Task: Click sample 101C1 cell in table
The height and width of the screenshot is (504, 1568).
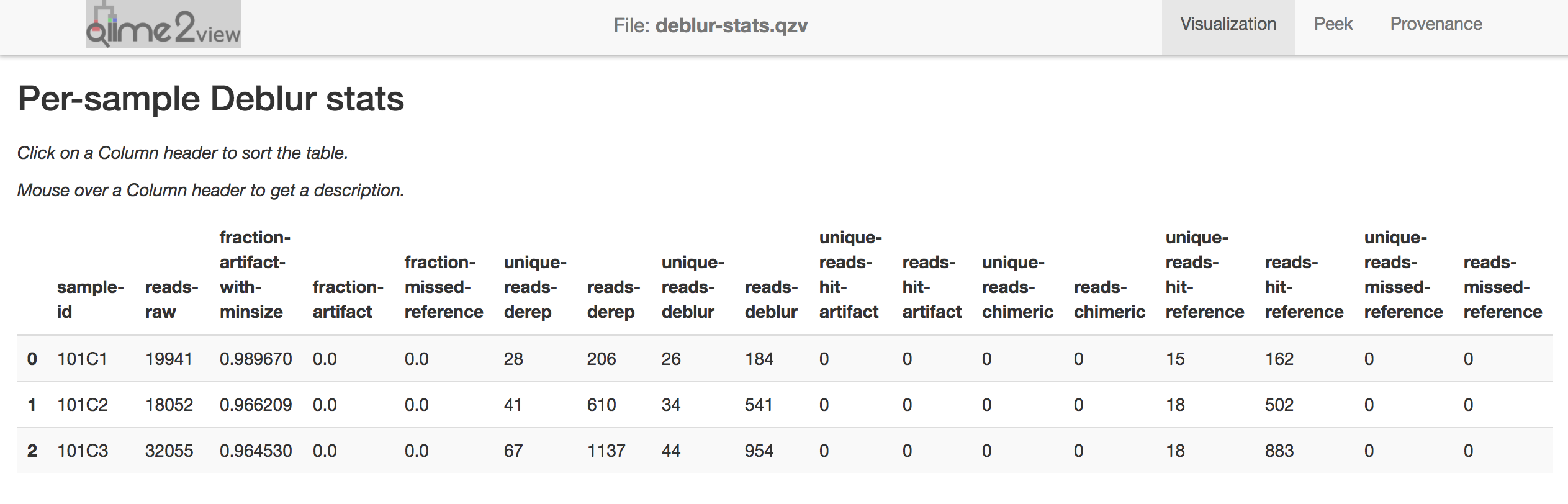Action: 83,359
